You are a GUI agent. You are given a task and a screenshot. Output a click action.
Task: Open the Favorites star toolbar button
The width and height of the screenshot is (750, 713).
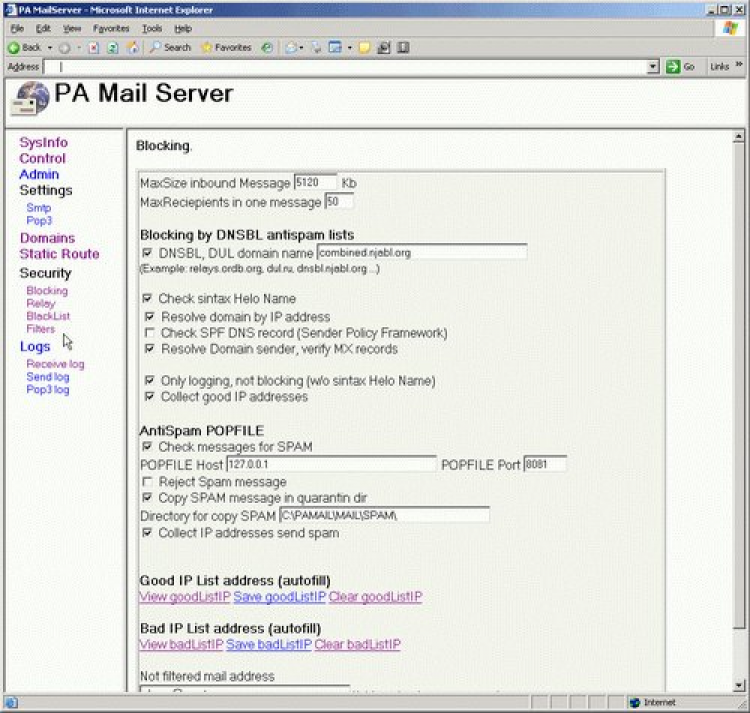click(227, 48)
